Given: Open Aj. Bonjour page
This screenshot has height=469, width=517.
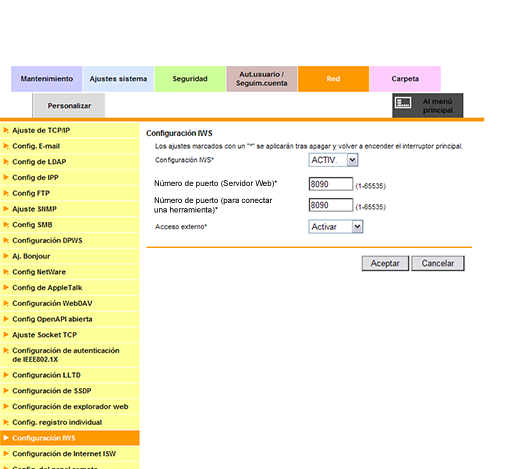Looking at the screenshot, I should click(x=70, y=256).
